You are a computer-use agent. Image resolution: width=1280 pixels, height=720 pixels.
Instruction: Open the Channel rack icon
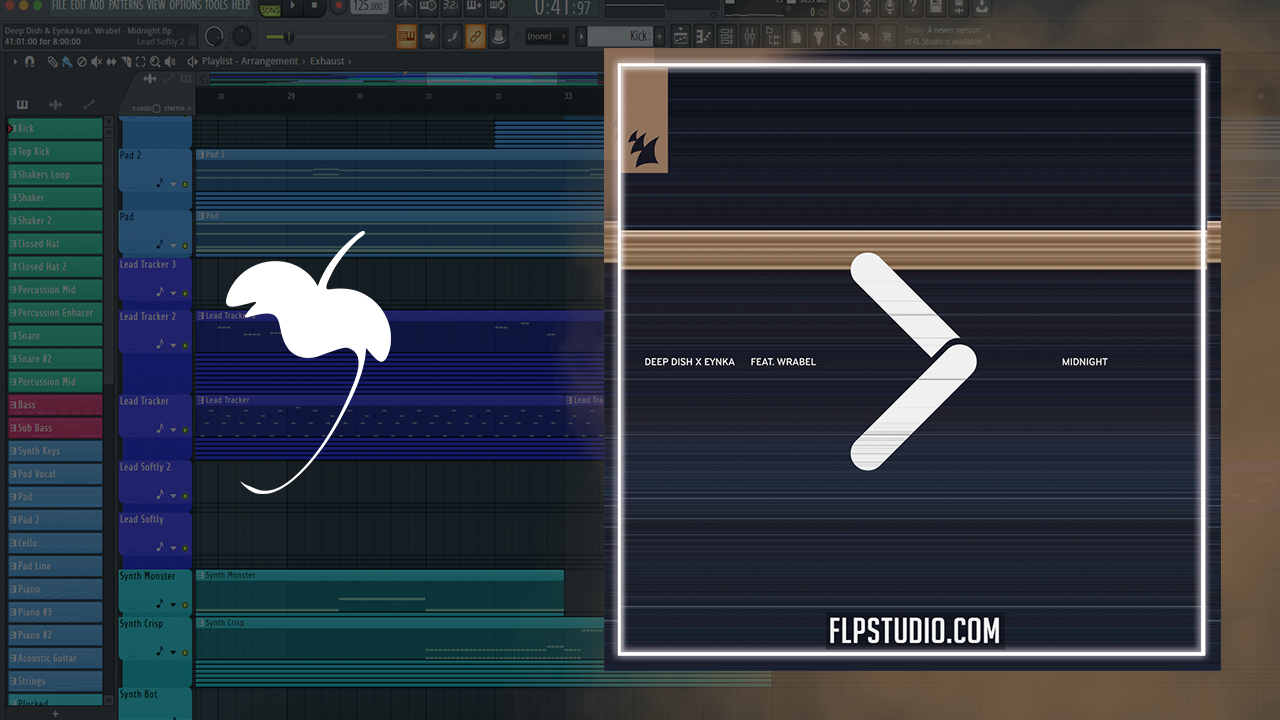coord(727,37)
